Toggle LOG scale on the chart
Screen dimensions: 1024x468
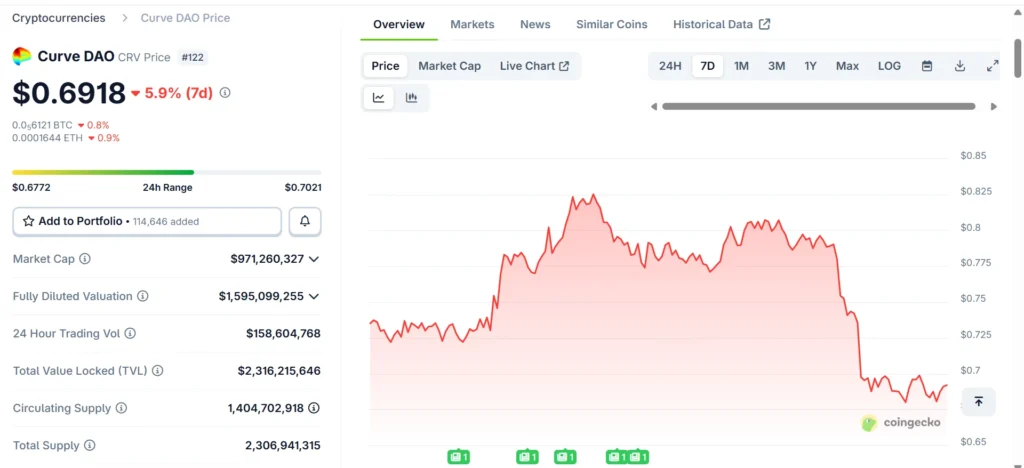click(889, 66)
